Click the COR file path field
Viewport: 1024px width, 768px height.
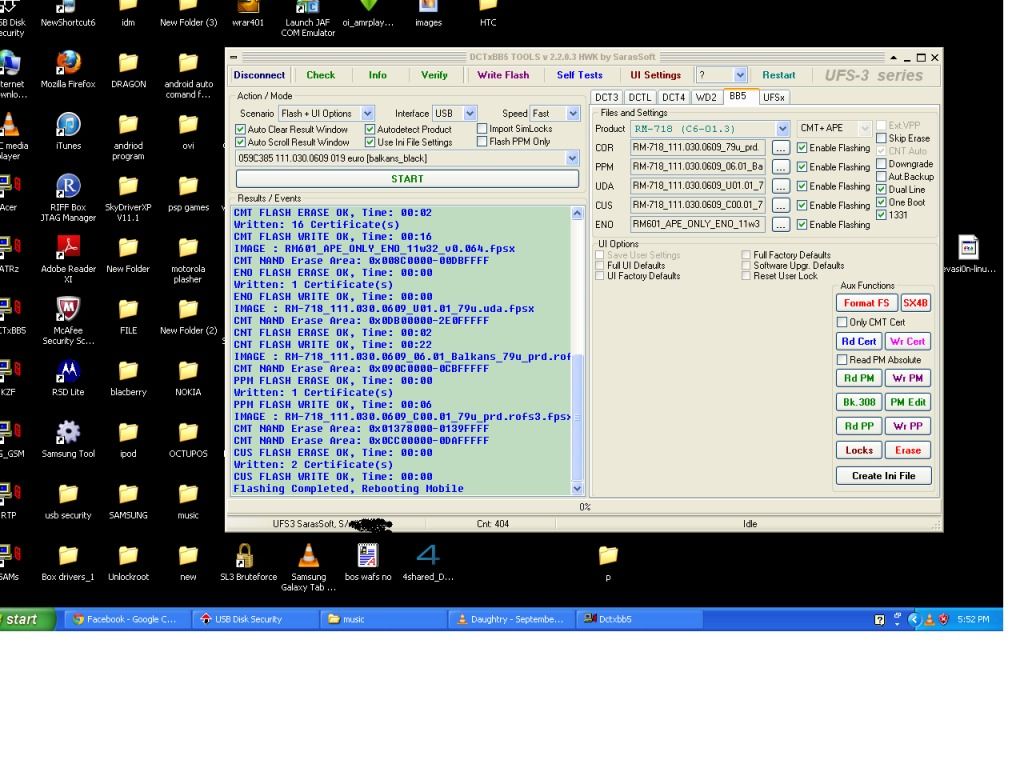(698, 148)
